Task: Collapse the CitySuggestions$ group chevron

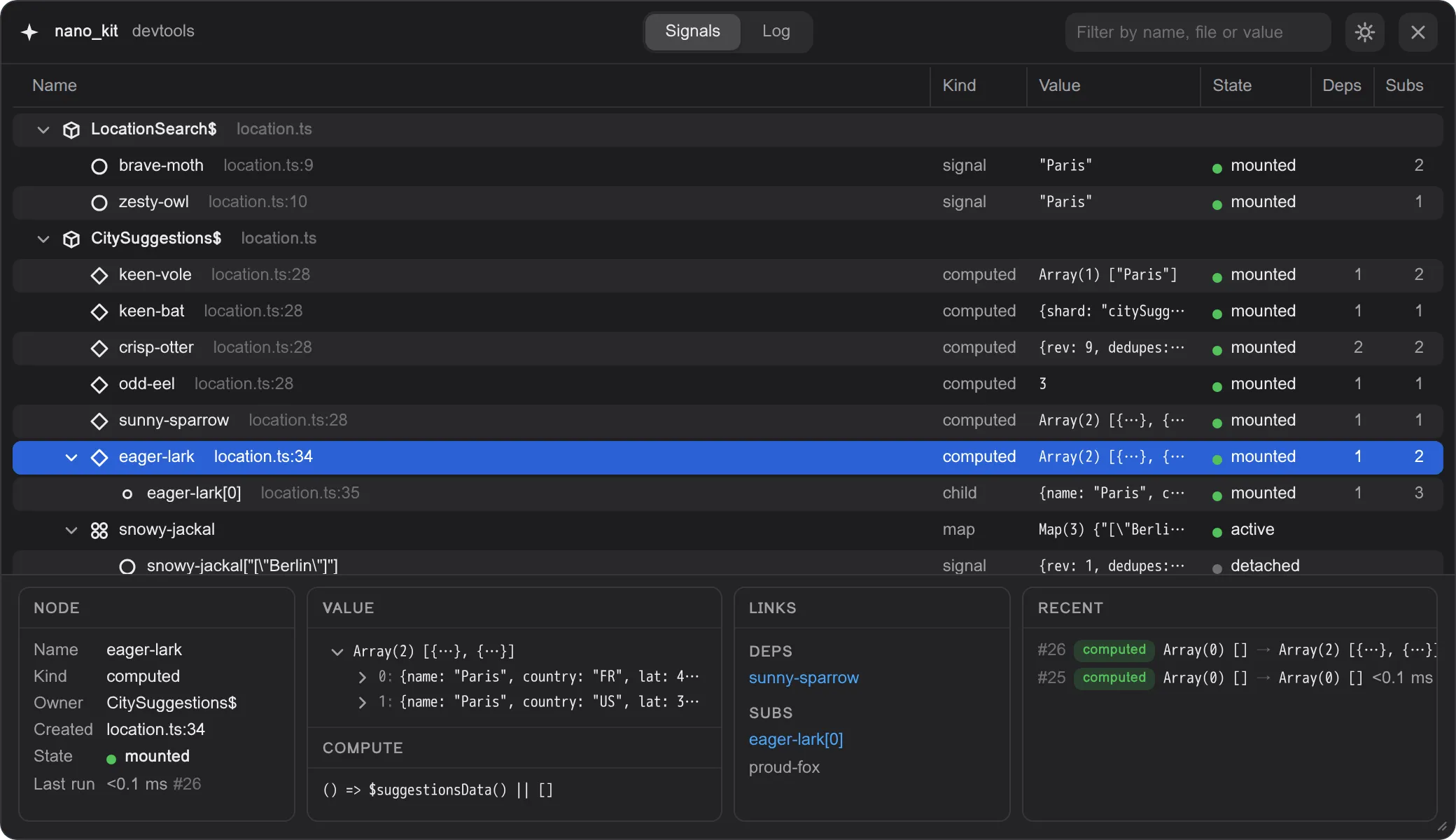Action: [x=43, y=239]
